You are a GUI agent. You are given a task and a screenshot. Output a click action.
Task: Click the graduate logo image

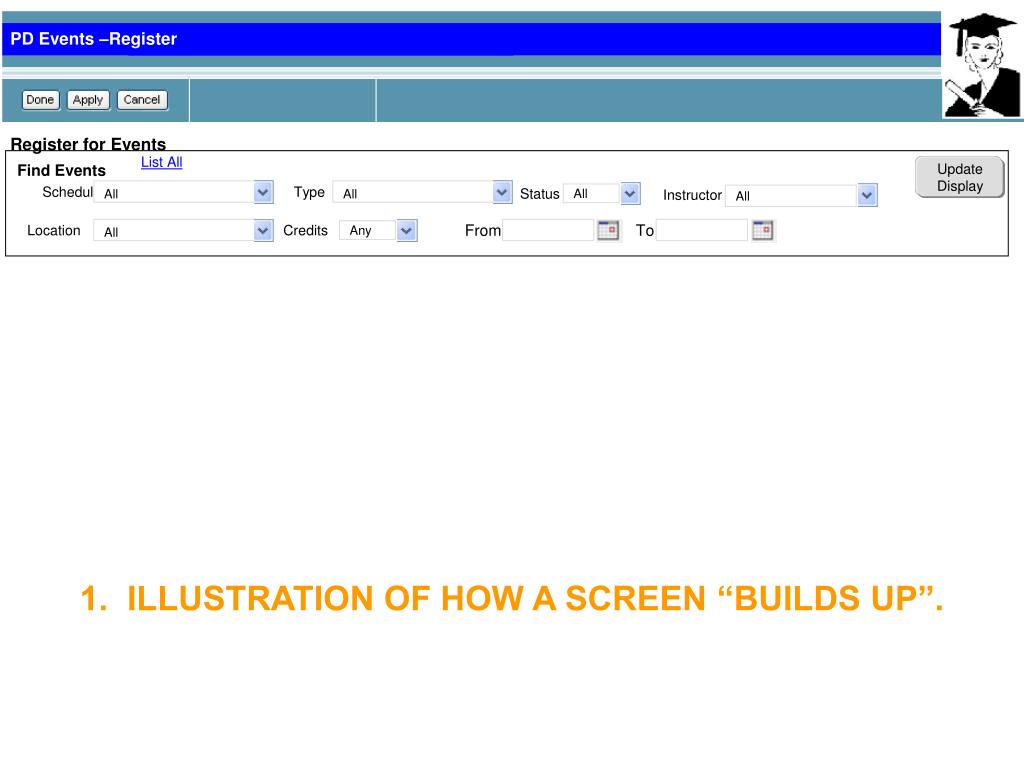tap(983, 65)
